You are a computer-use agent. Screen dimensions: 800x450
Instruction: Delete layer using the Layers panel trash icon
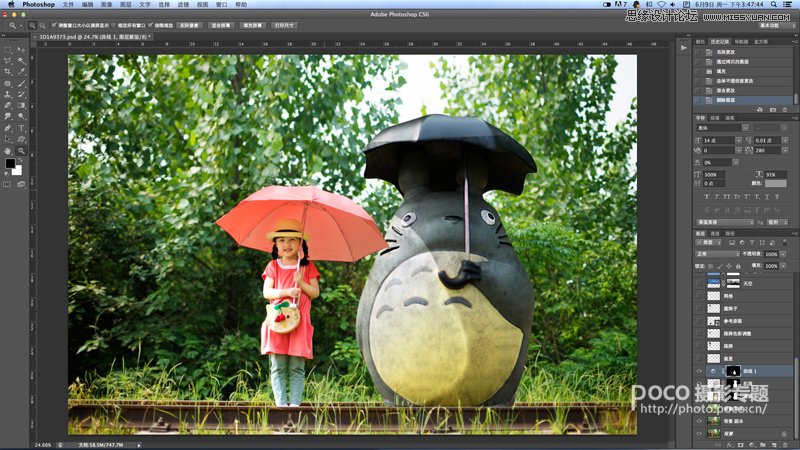(x=785, y=445)
